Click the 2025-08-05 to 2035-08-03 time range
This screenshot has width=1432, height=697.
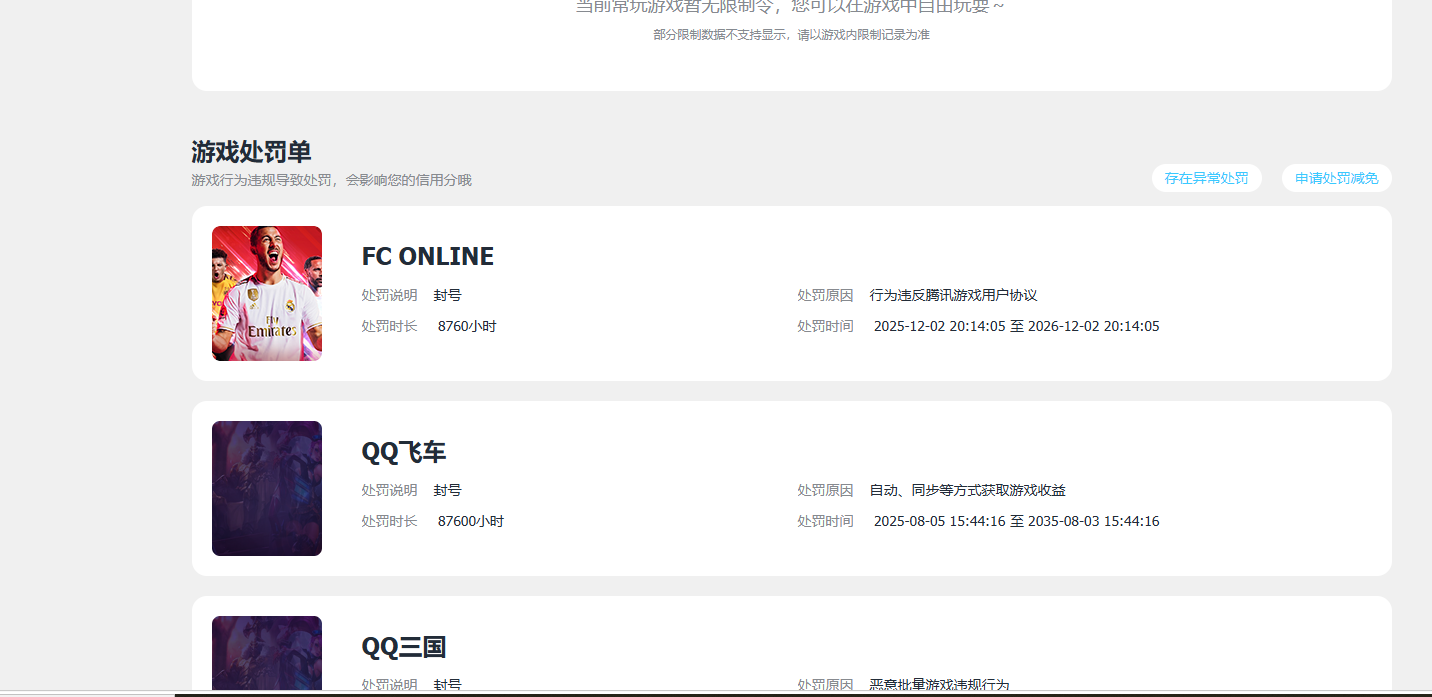1017,521
